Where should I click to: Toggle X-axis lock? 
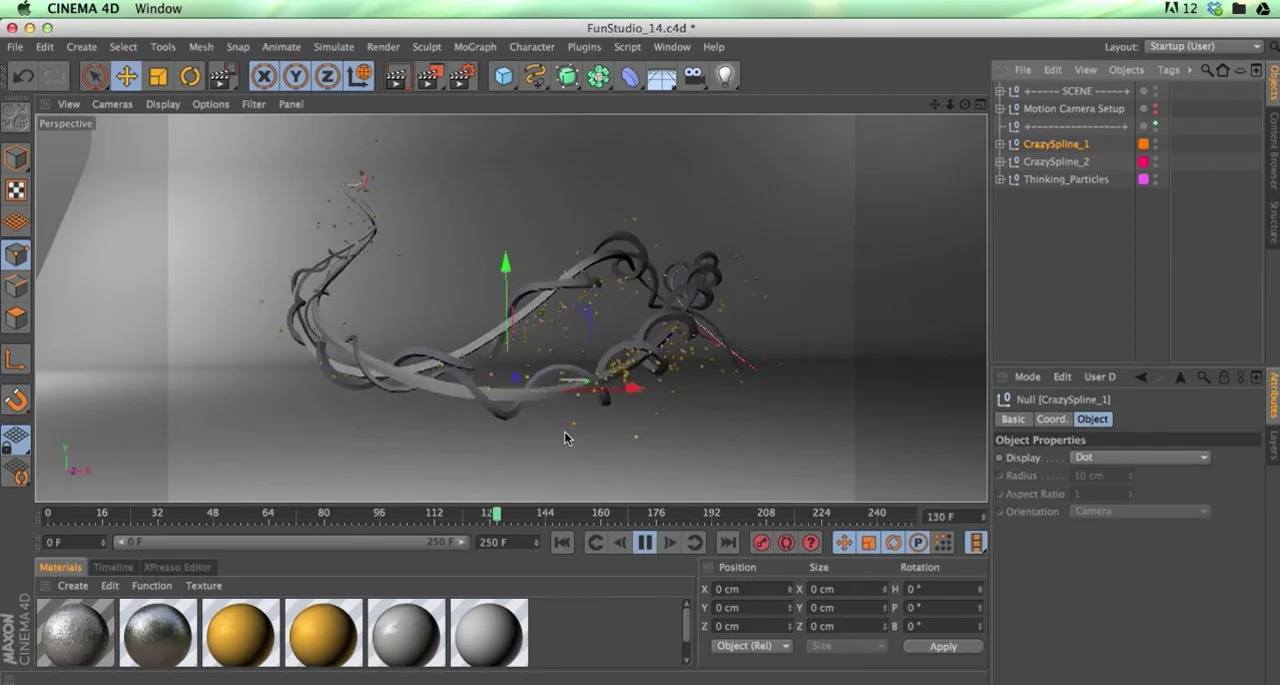point(264,76)
